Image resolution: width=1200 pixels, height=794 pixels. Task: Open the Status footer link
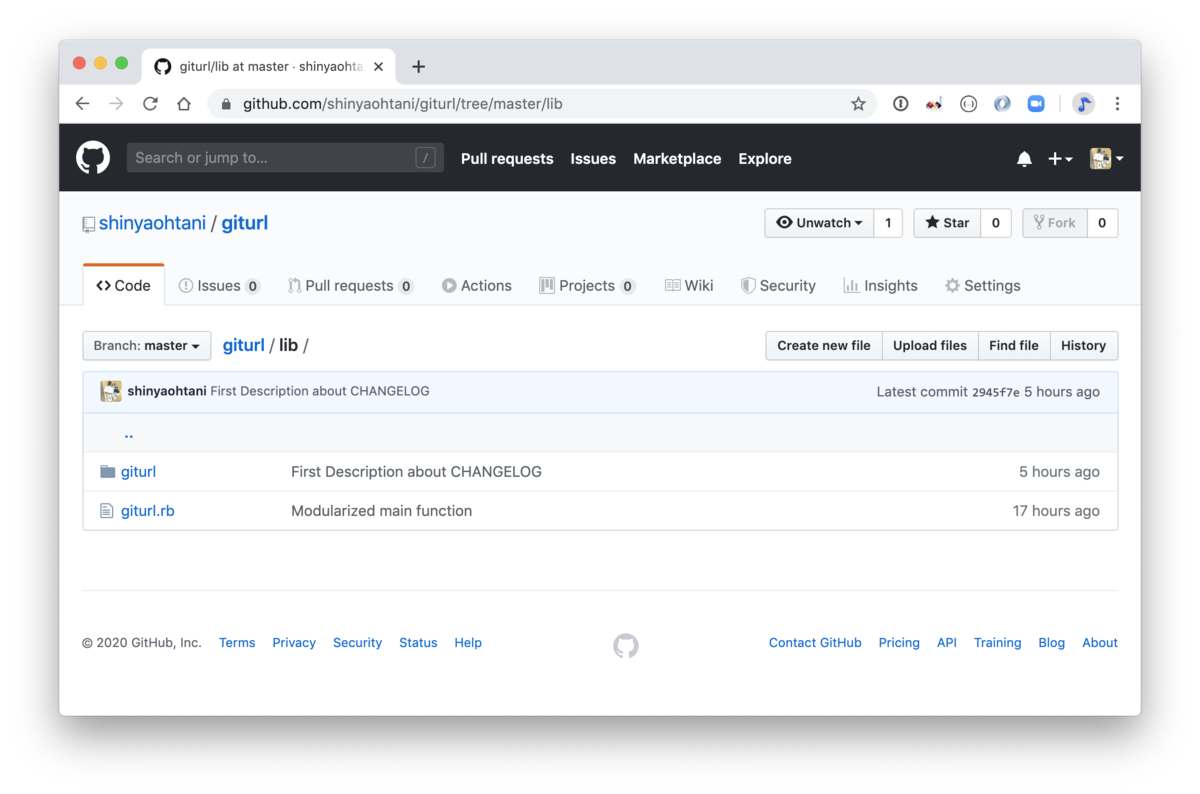[x=418, y=643]
